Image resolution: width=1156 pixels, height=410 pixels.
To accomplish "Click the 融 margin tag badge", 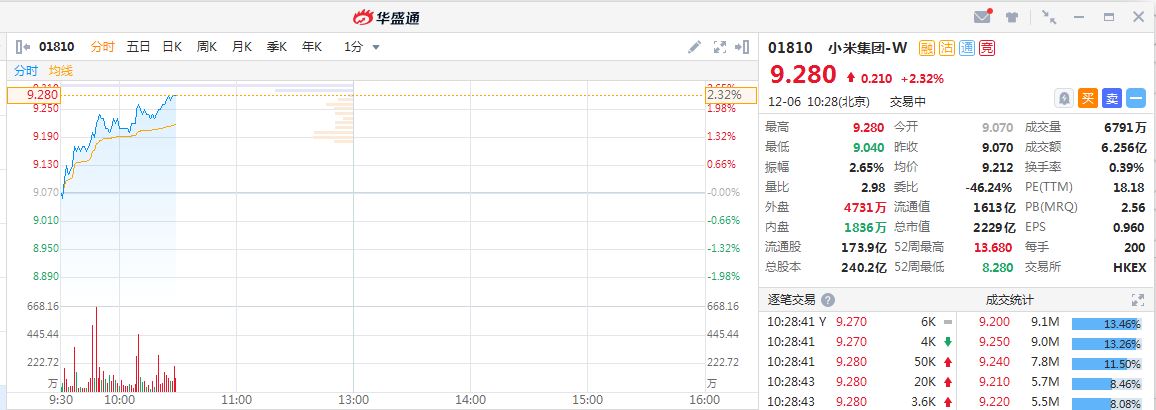I will pos(927,47).
